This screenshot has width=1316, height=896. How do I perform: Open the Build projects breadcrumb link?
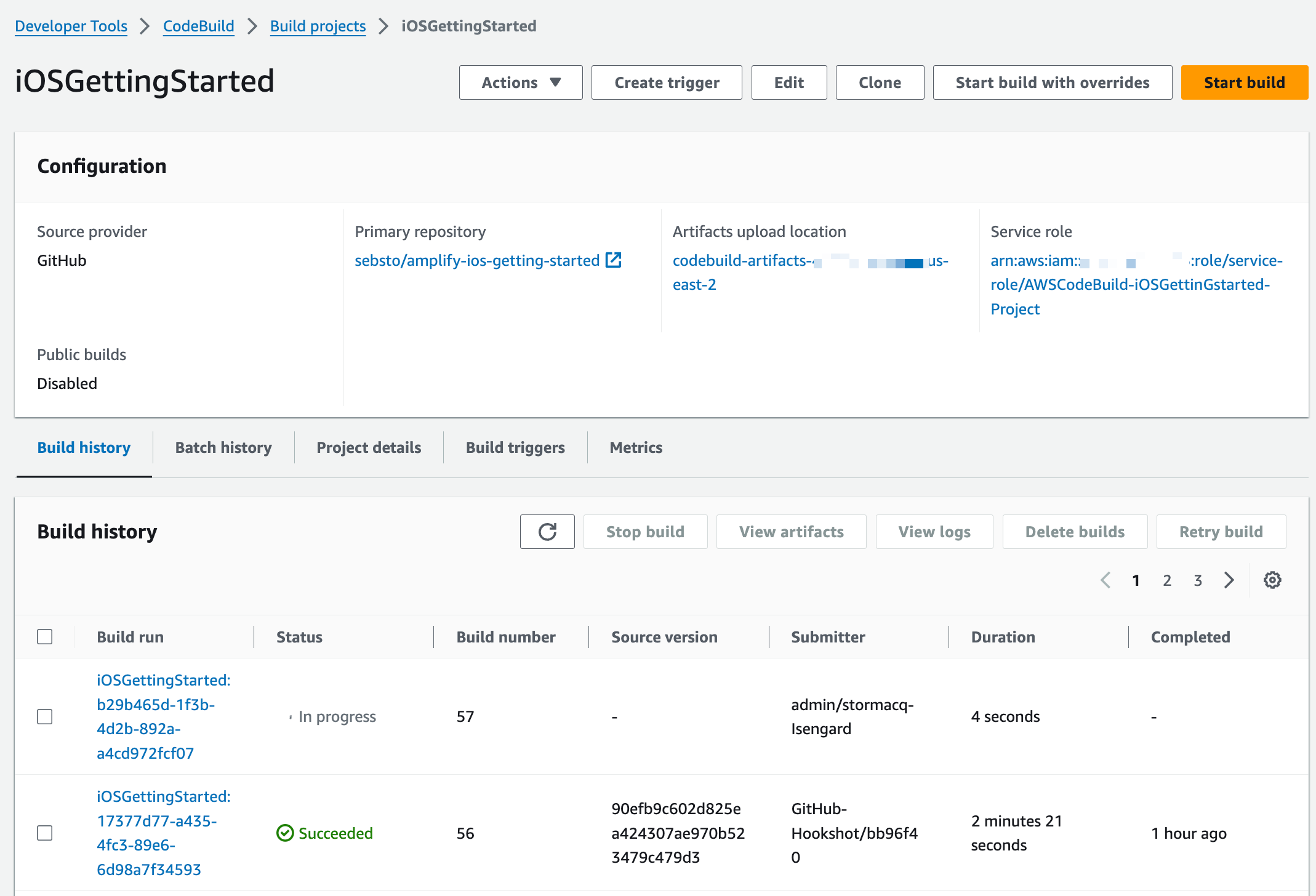pyautogui.click(x=318, y=26)
